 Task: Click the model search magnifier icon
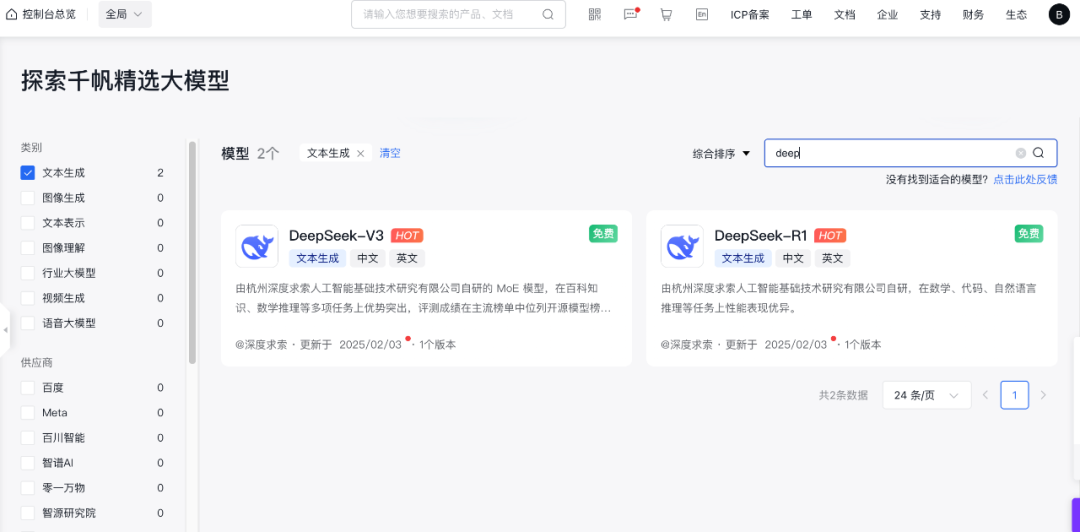tap(1039, 153)
